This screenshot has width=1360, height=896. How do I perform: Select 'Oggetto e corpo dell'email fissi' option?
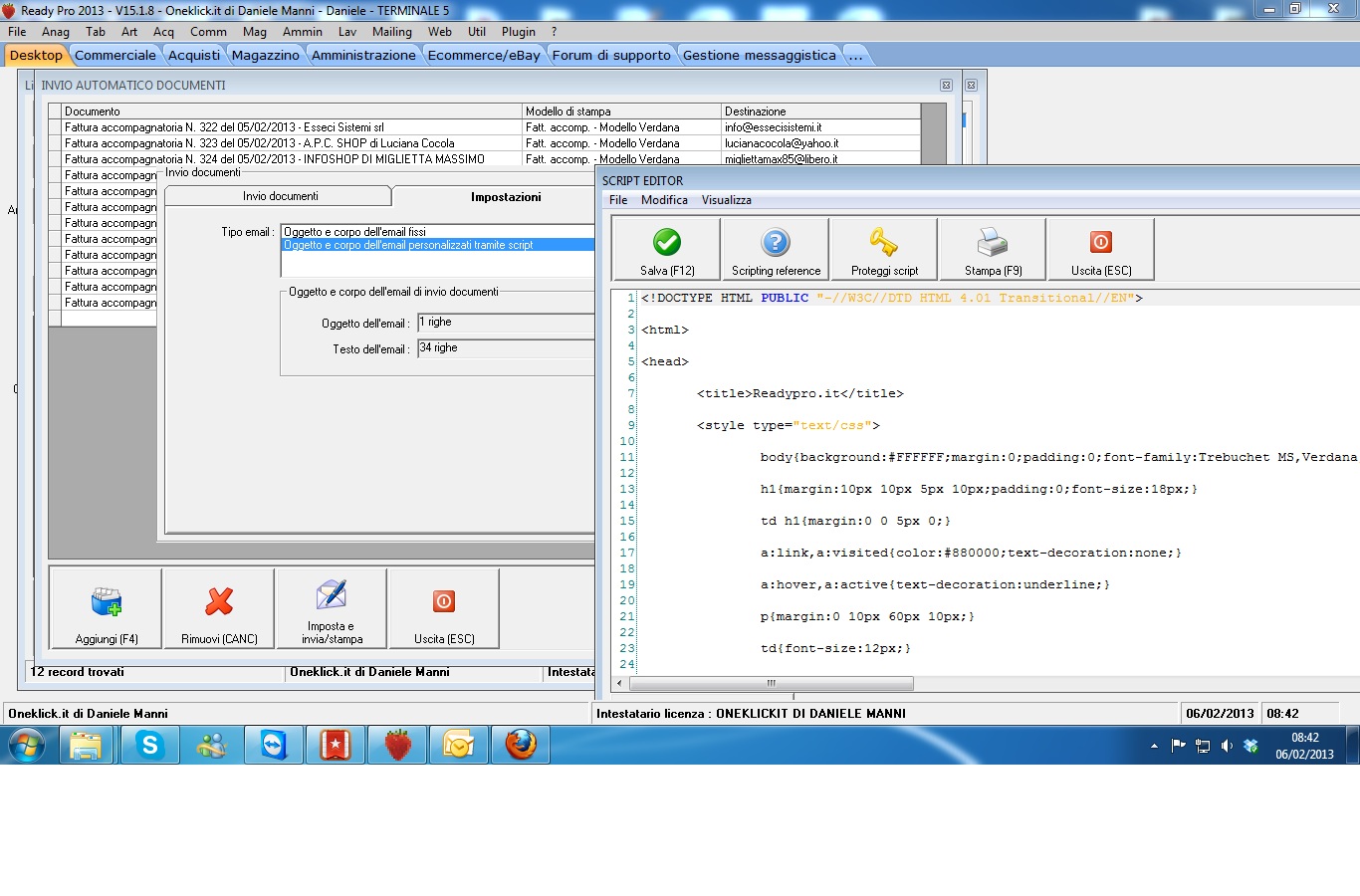(438, 232)
